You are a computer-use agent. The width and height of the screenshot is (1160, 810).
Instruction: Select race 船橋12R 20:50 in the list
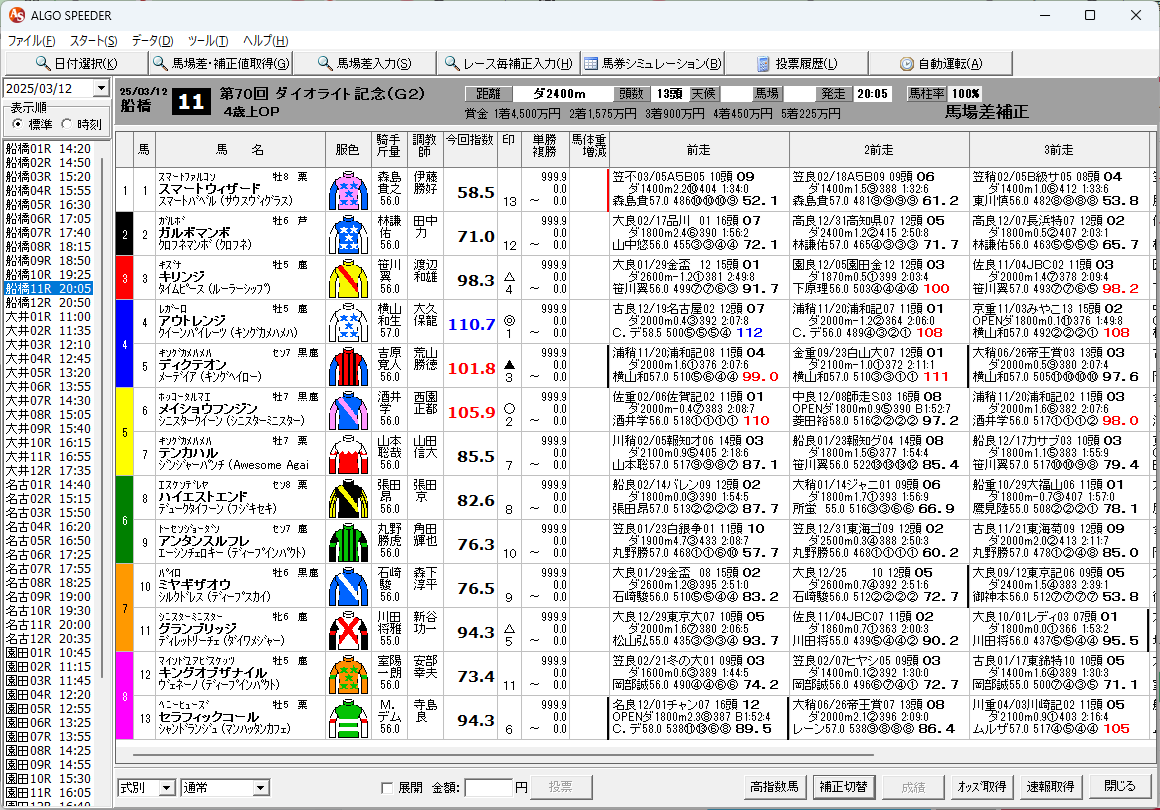coord(49,303)
